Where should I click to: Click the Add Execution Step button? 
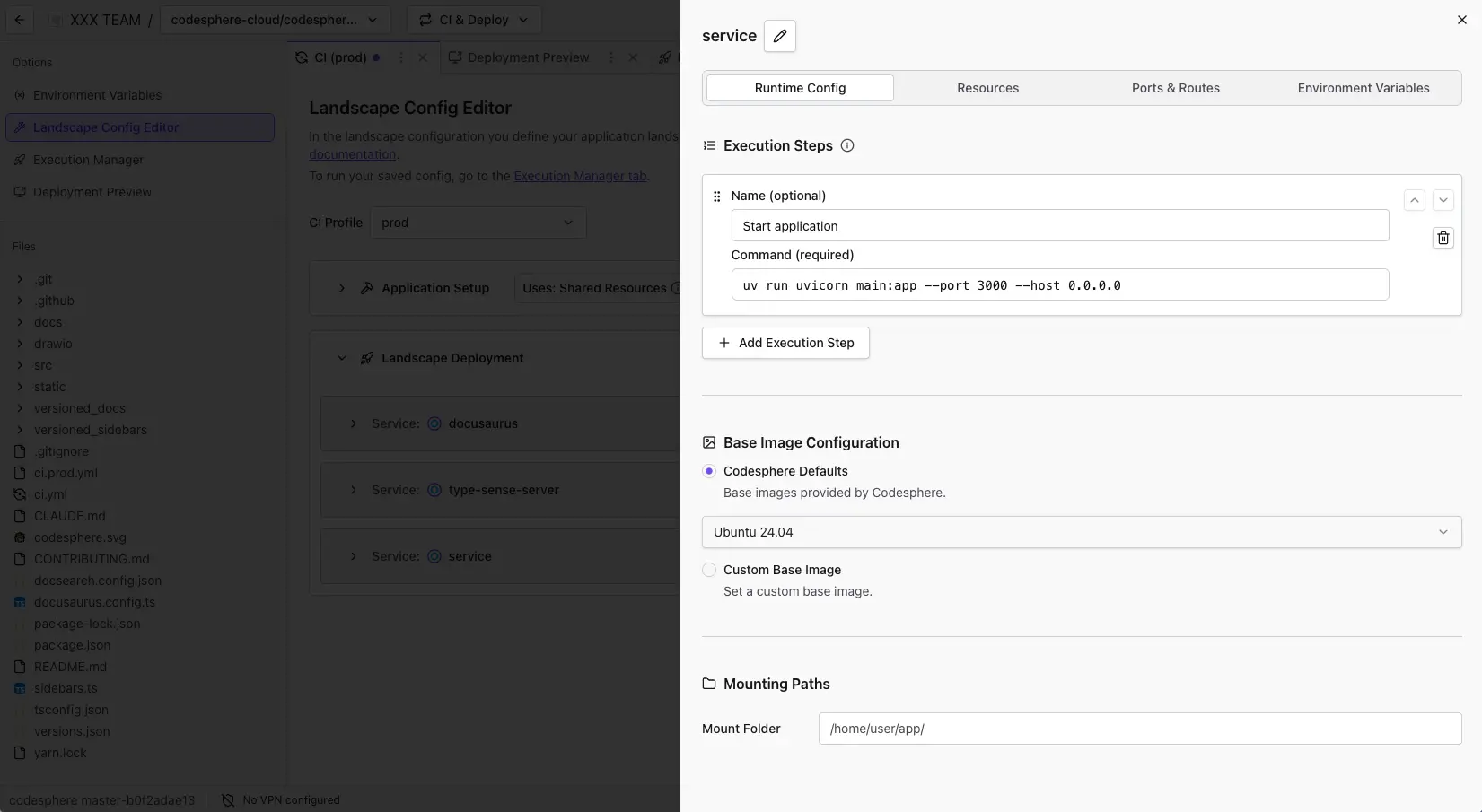785,343
